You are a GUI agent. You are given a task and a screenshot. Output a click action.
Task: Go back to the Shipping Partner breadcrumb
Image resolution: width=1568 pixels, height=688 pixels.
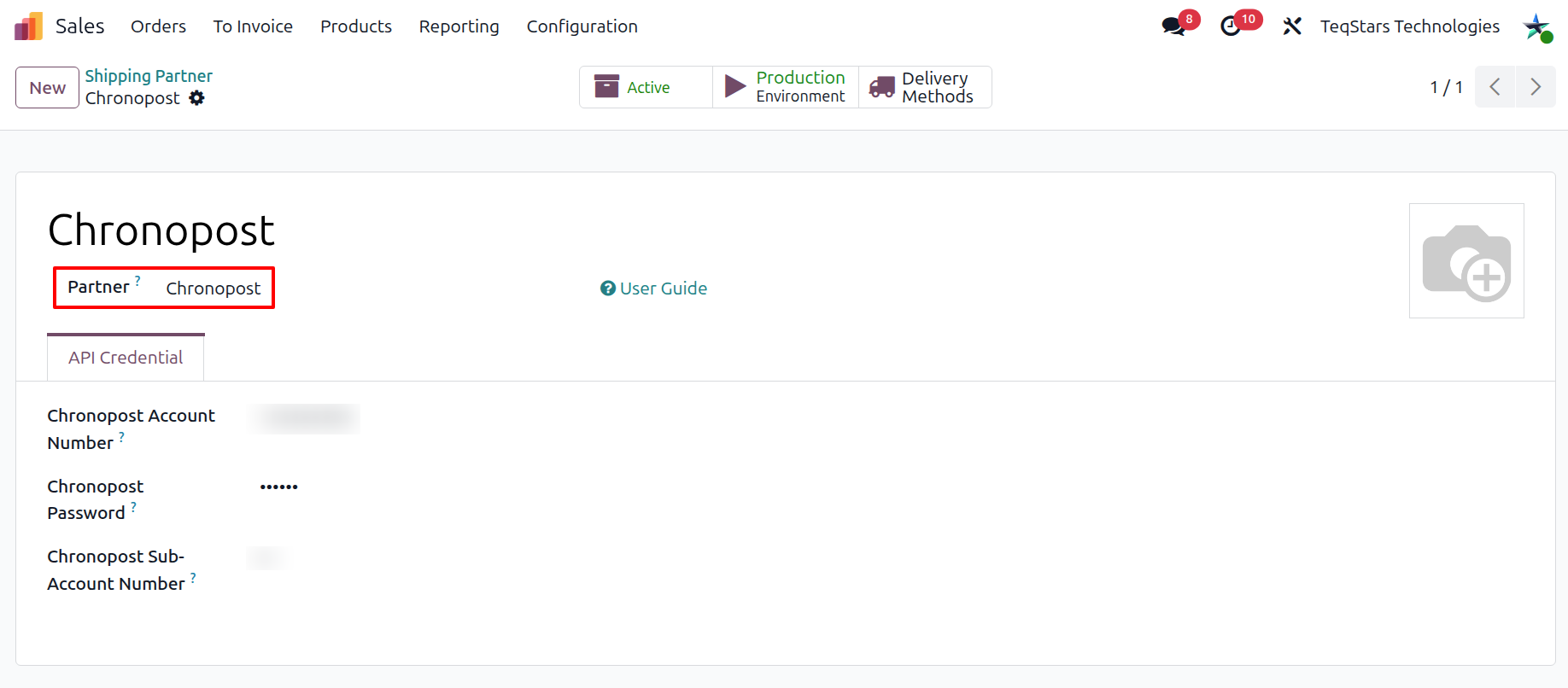(x=149, y=76)
